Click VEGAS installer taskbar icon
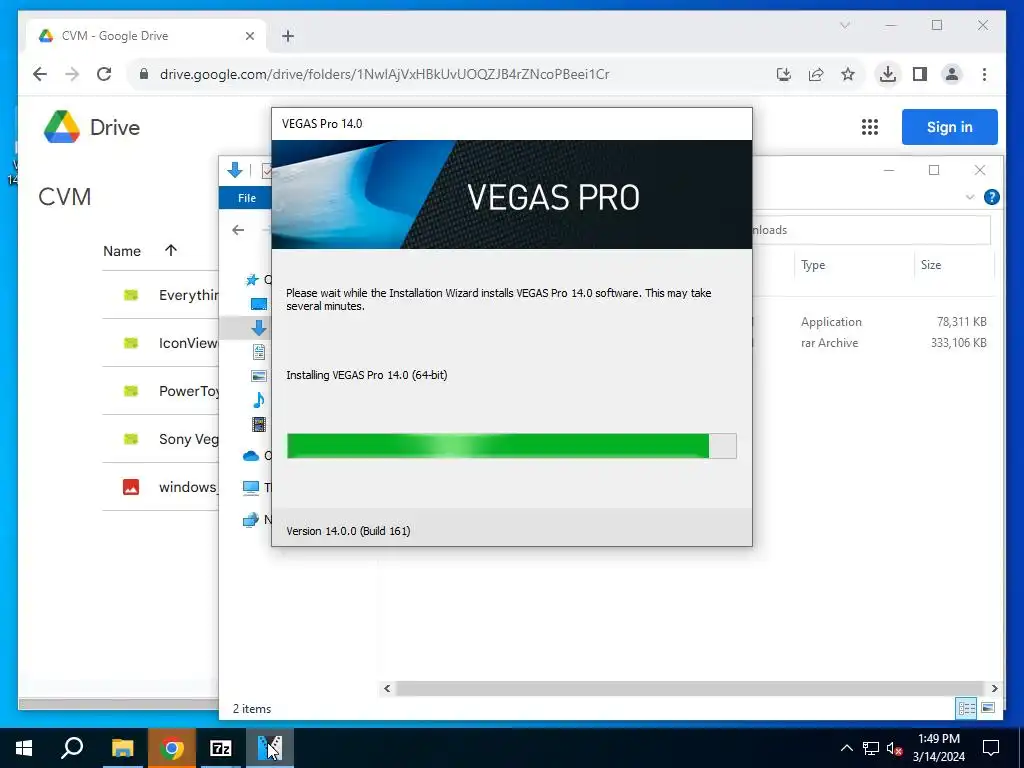1024x768 pixels. [270, 748]
